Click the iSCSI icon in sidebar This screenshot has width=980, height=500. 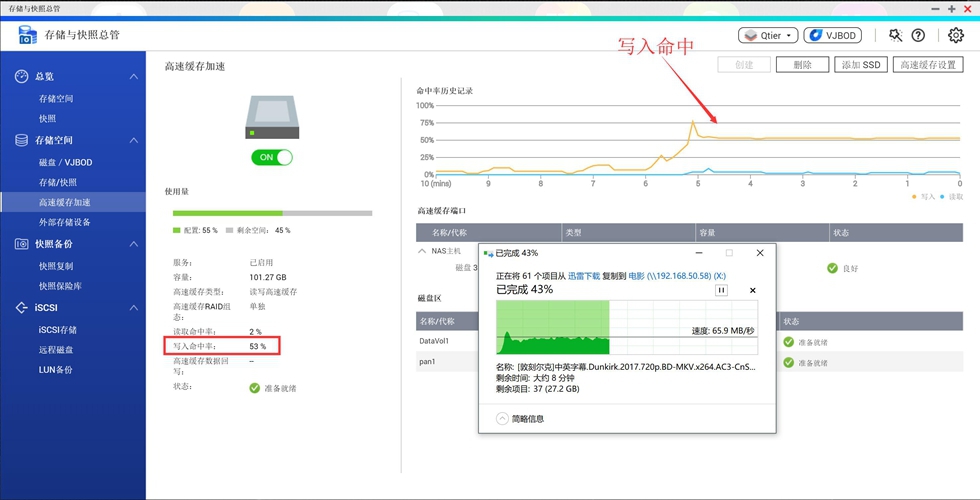point(21,308)
